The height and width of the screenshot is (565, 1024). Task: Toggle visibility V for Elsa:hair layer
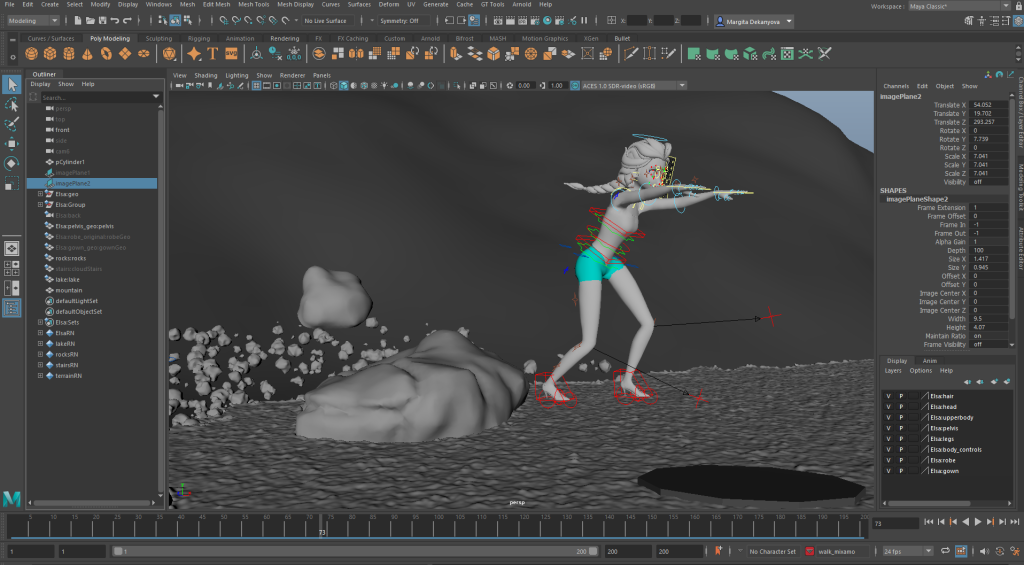click(888, 396)
